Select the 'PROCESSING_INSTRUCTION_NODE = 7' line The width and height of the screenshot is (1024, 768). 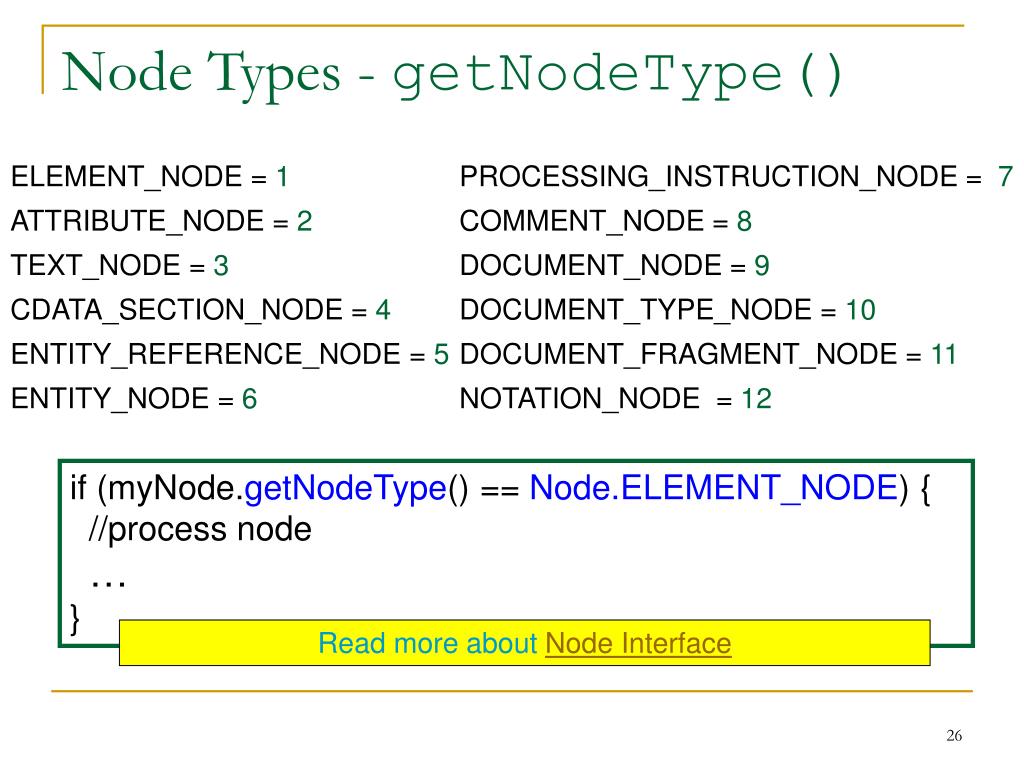tap(737, 177)
